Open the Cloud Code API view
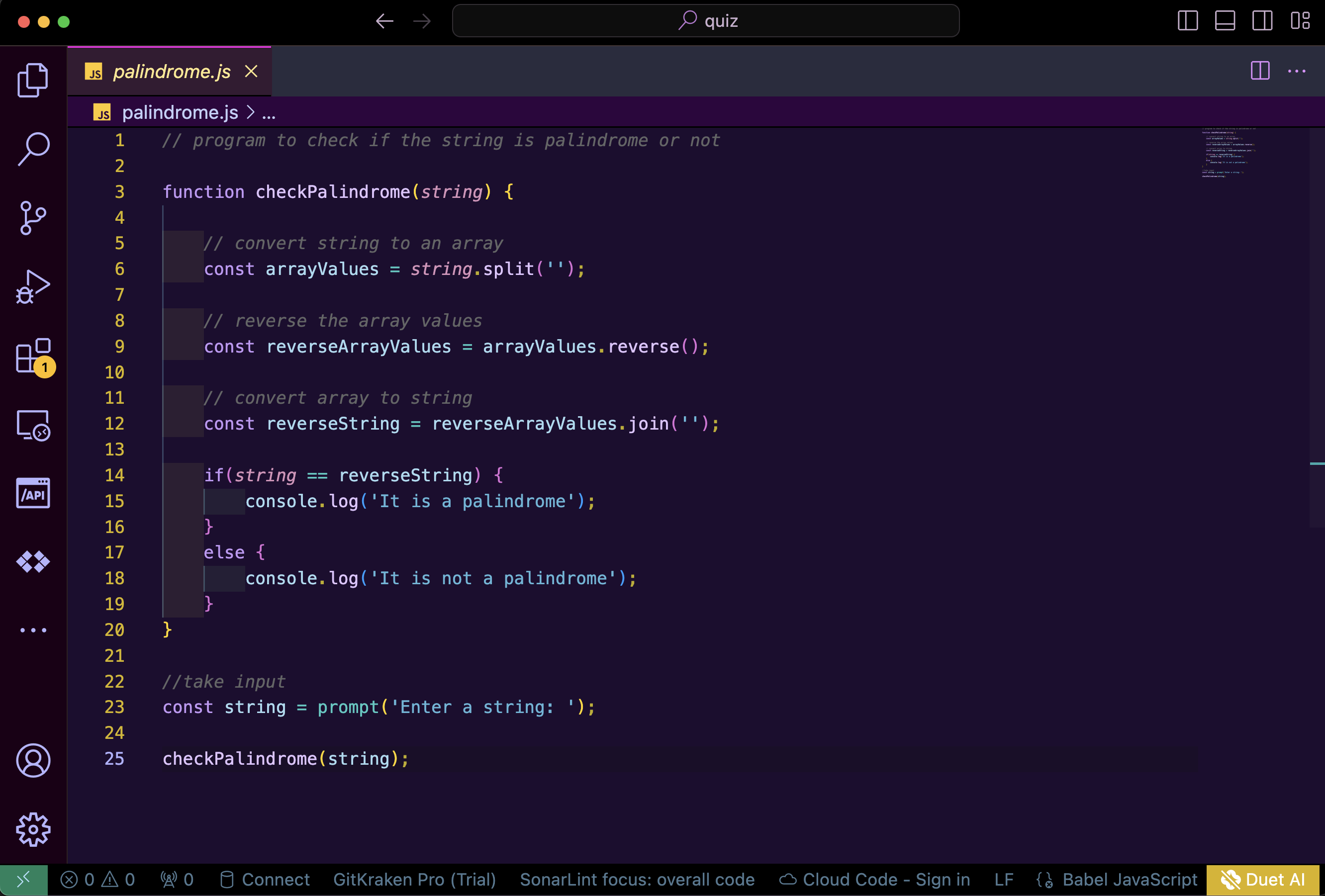Viewport: 1325px width, 896px height. [x=33, y=494]
